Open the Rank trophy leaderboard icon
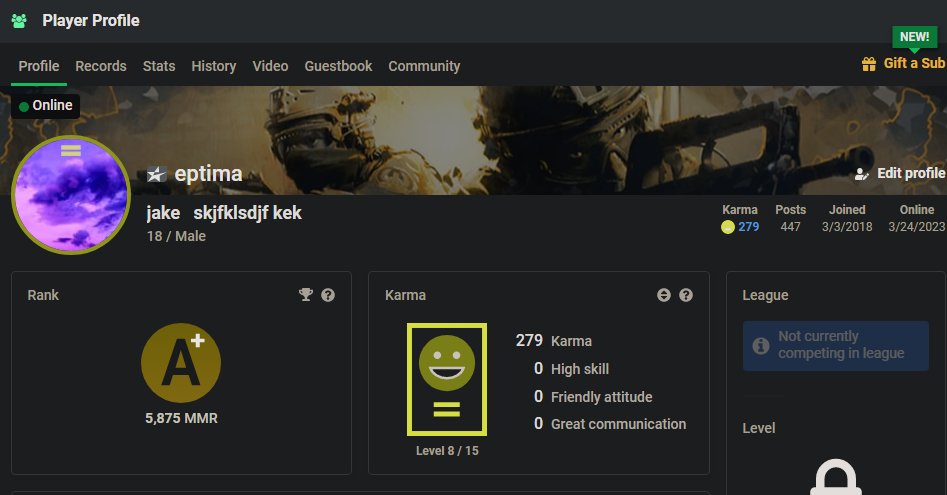Viewport: 947px width, 495px height. click(x=306, y=295)
